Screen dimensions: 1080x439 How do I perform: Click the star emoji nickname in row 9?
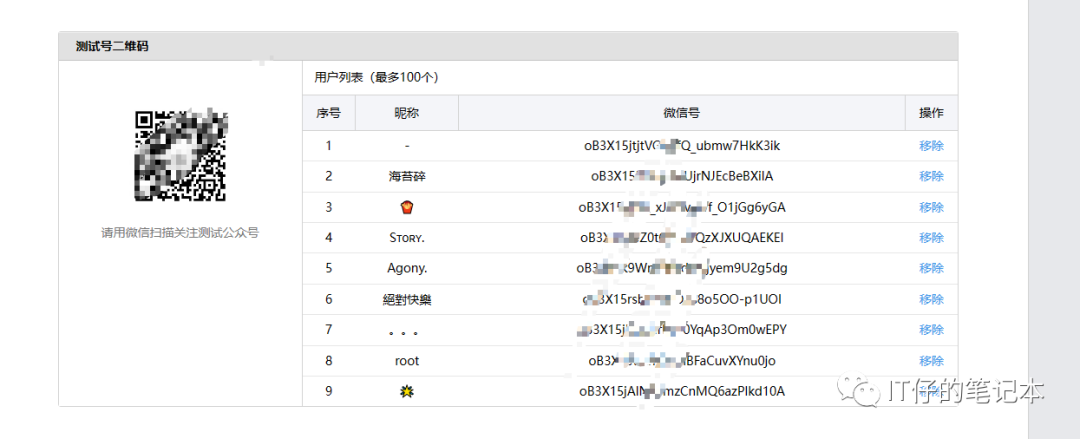tap(406, 391)
